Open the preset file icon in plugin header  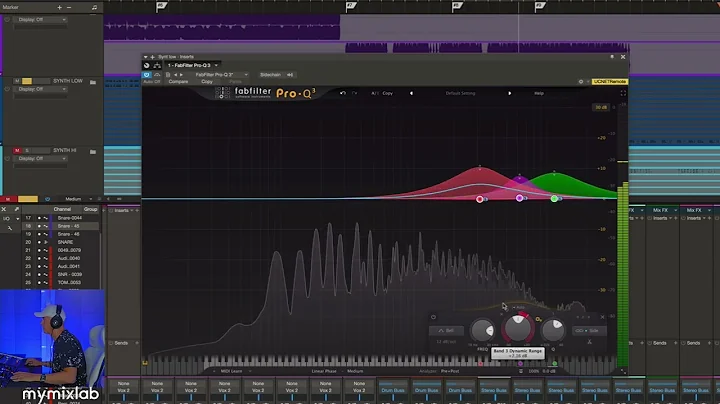click(x=168, y=74)
